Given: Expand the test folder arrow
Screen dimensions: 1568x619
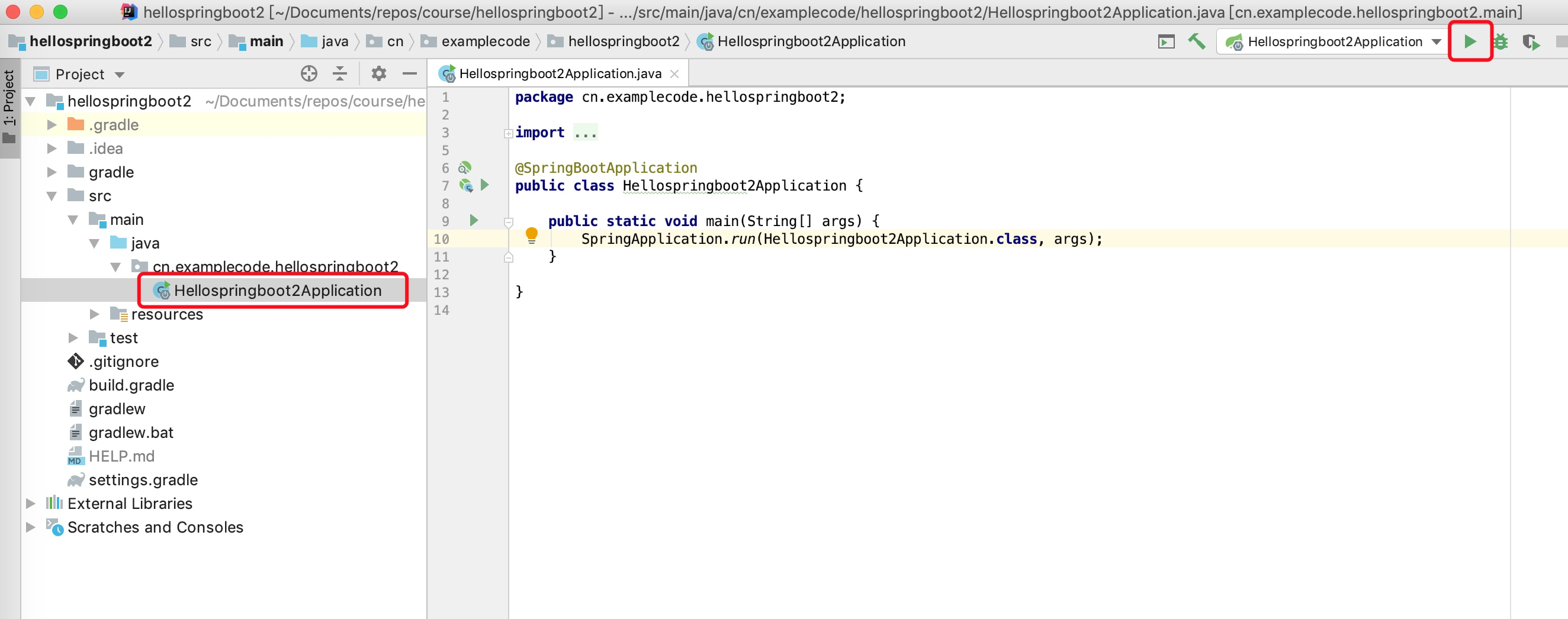Looking at the screenshot, I should pos(73,338).
